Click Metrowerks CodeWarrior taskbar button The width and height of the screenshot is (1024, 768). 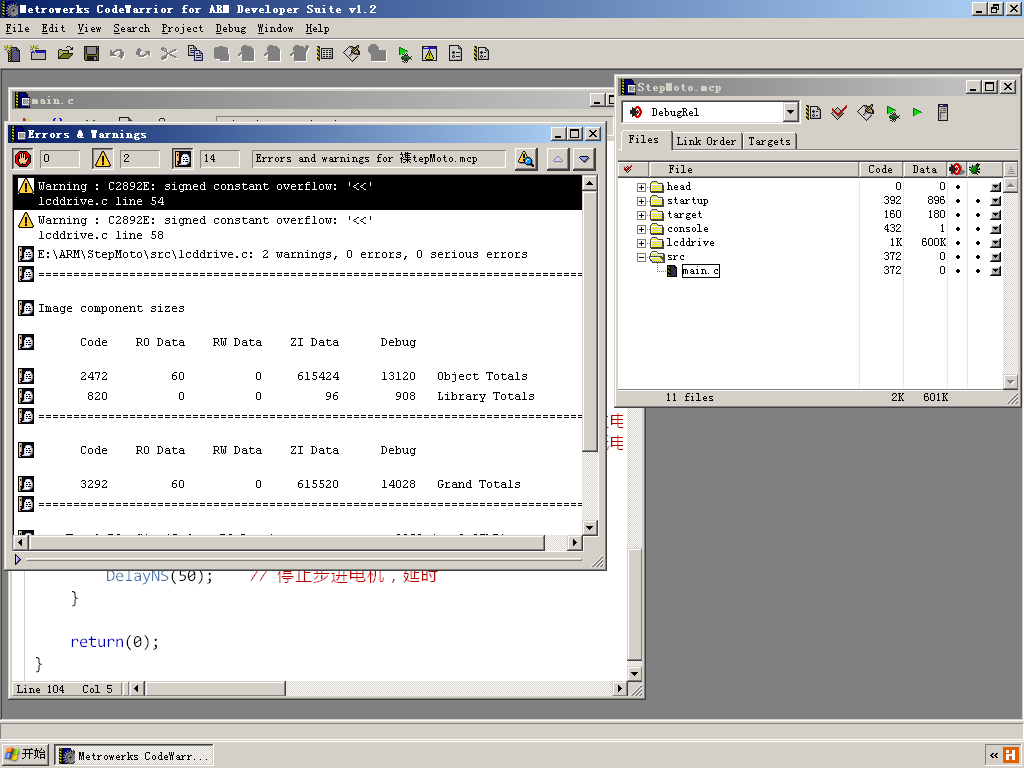click(134, 756)
